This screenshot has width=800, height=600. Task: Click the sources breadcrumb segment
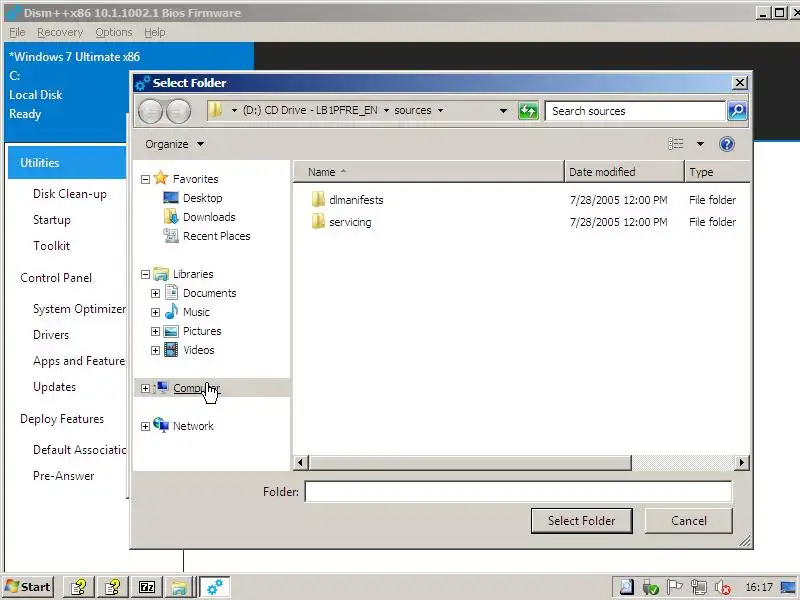pyautogui.click(x=413, y=110)
